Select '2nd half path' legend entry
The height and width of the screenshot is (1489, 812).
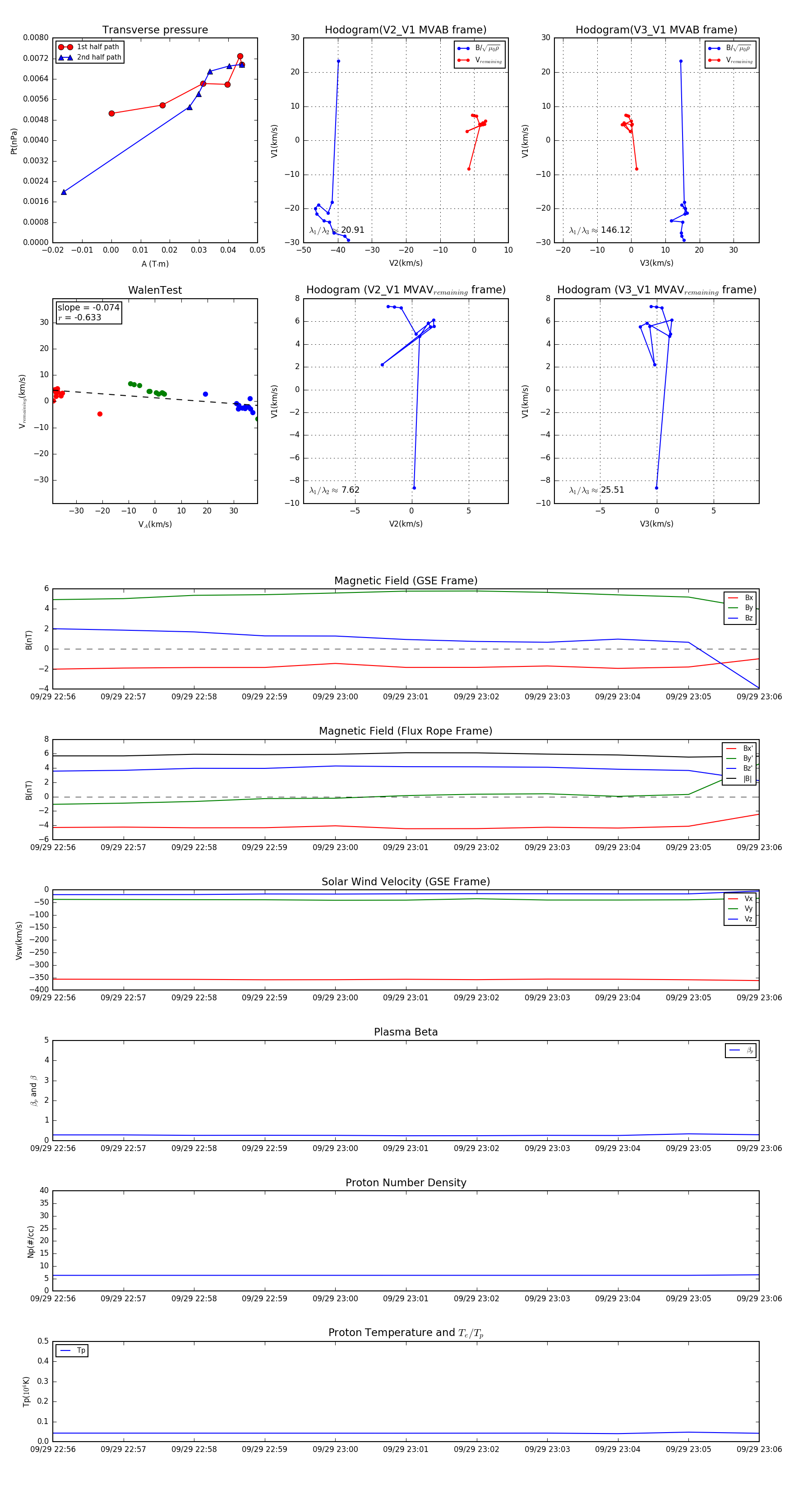[x=90, y=57]
